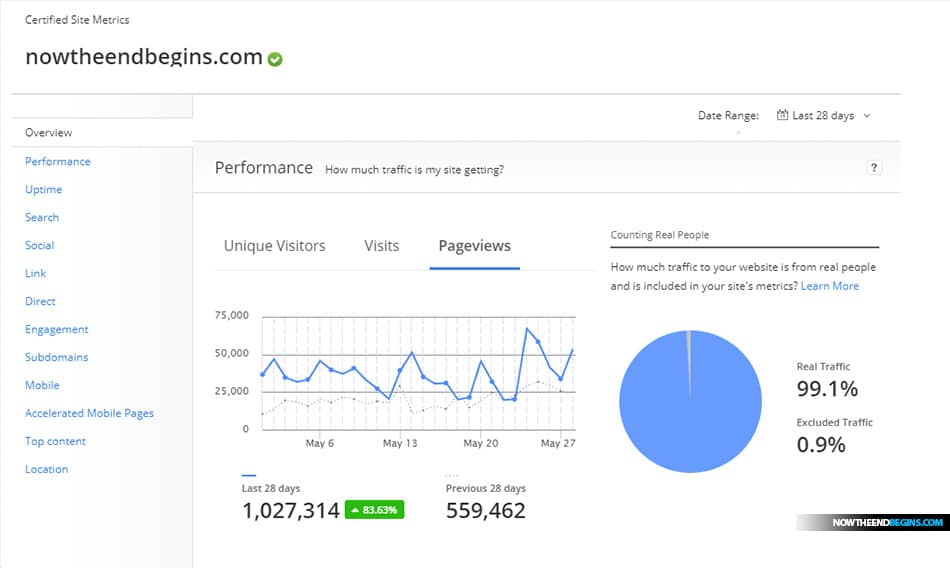Open the question mark help icon
The image size is (950, 568).
point(874,168)
